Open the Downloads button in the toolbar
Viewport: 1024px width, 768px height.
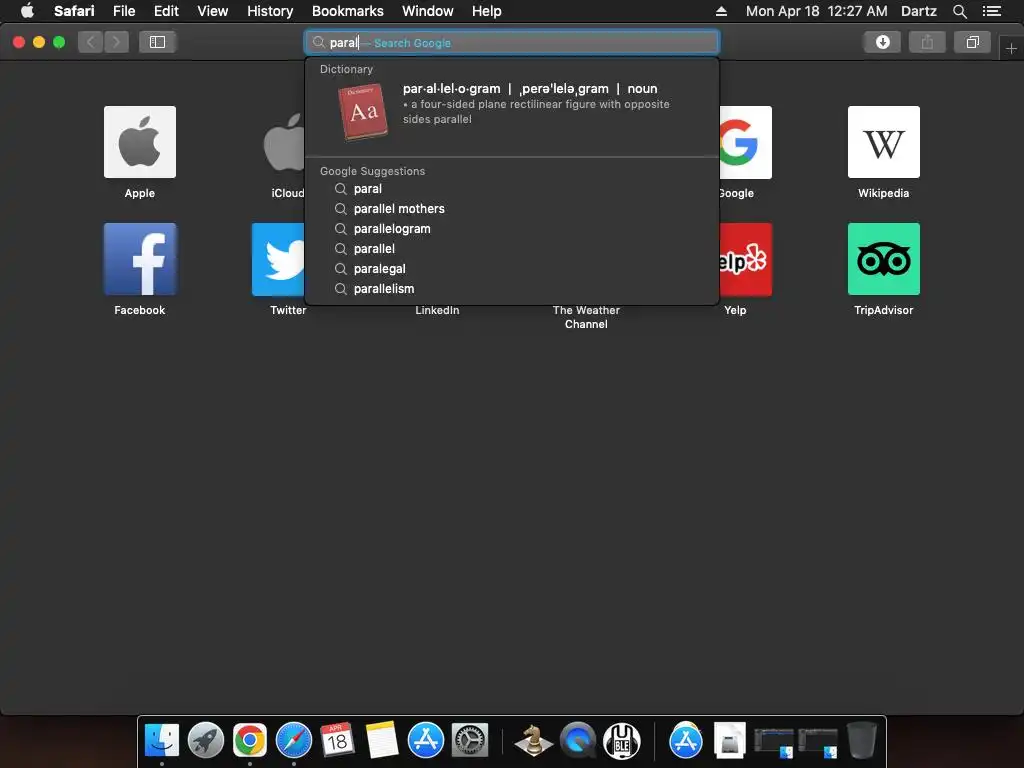(x=882, y=42)
